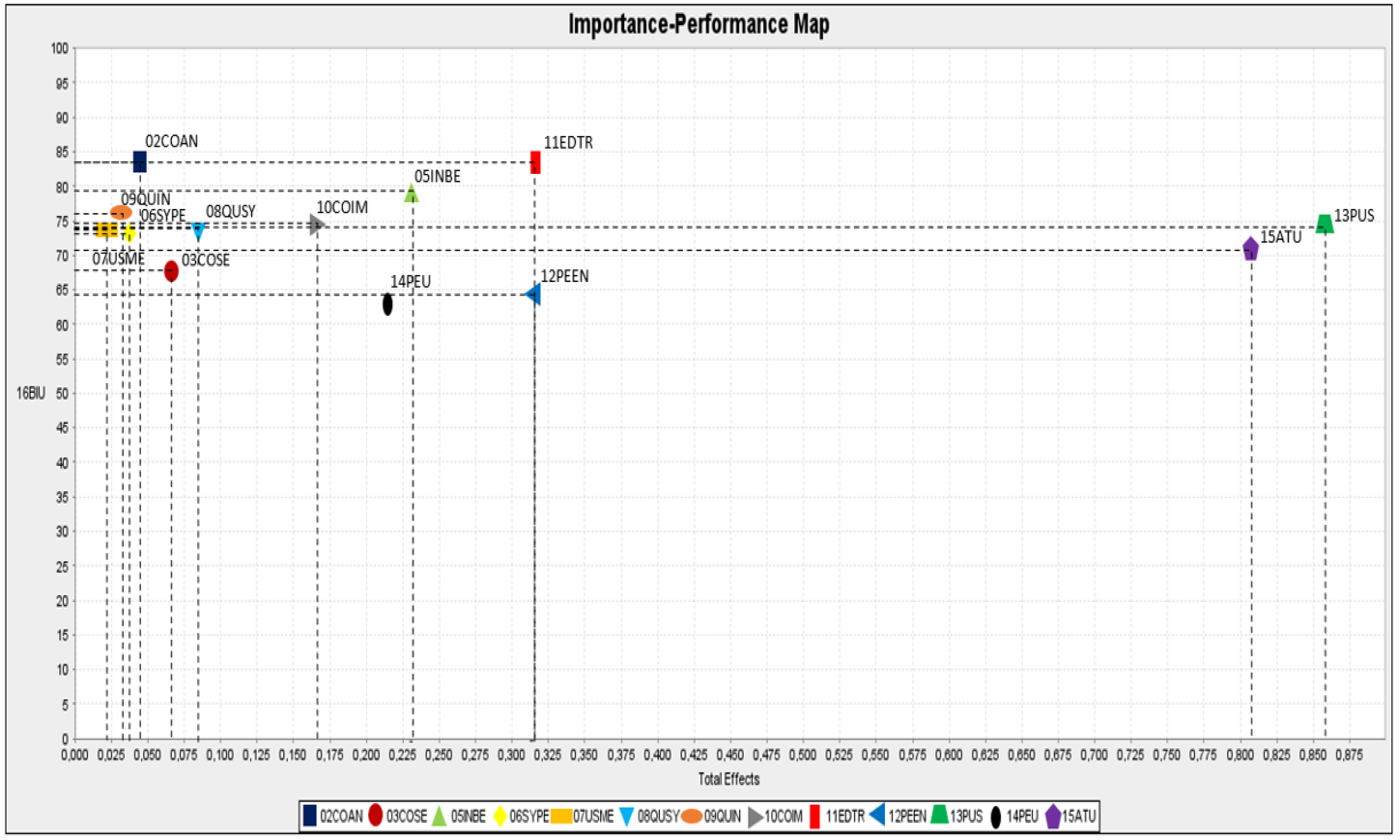Click the purple 15ATU pentagon marker
Image resolution: width=1400 pixels, height=840 pixels.
pyautogui.click(x=1251, y=249)
